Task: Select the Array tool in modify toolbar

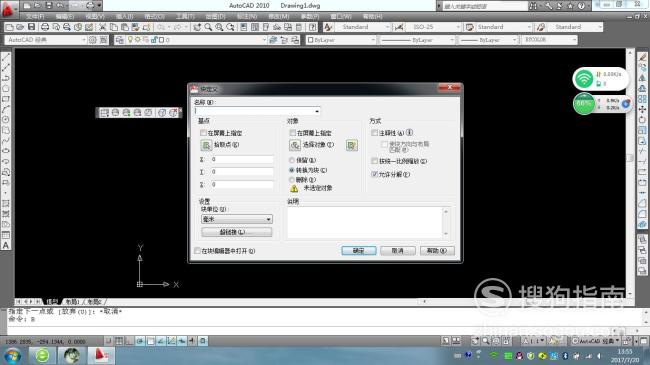Action: coord(642,99)
